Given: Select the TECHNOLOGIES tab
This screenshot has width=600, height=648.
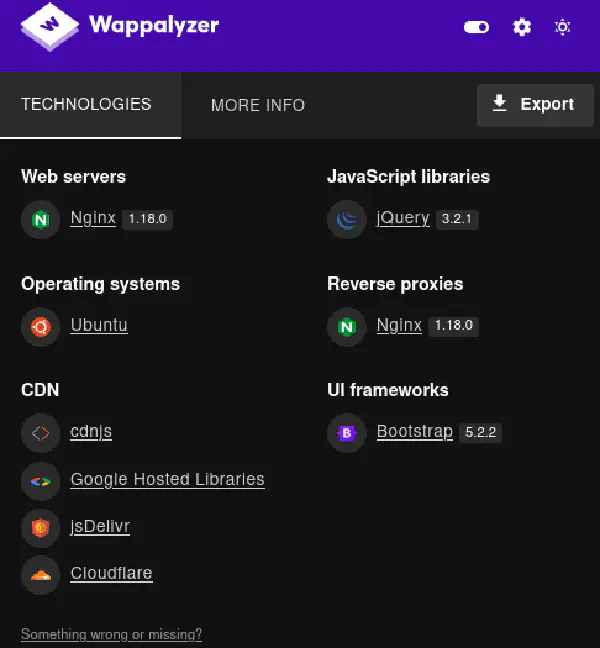Looking at the screenshot, I should (x=86, y=105).
